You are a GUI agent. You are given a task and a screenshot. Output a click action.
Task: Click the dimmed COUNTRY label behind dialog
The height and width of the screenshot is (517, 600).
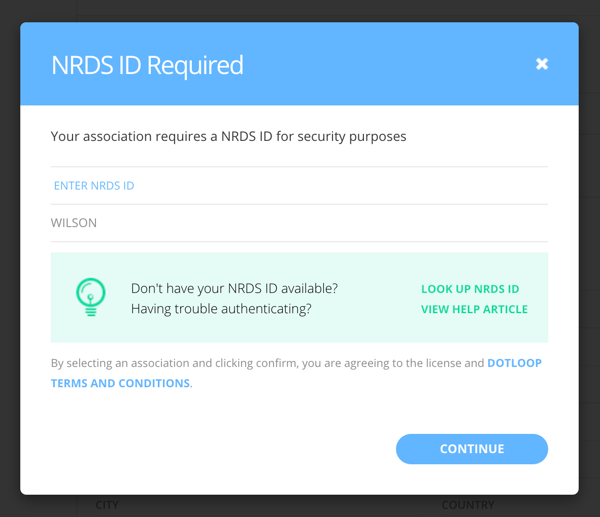[468, 505]
